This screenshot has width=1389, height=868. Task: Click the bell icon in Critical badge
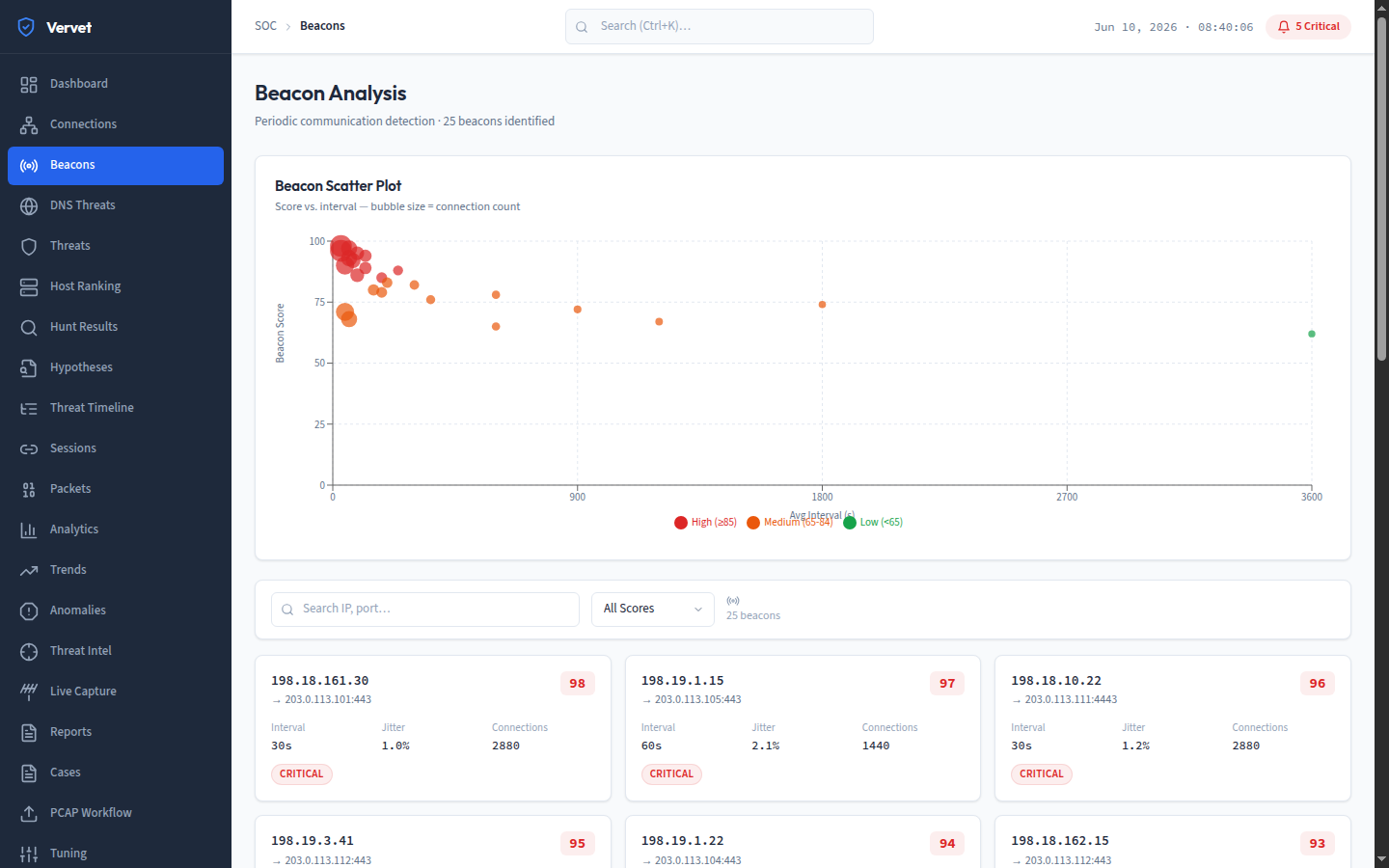click(x=1284, y=27)
